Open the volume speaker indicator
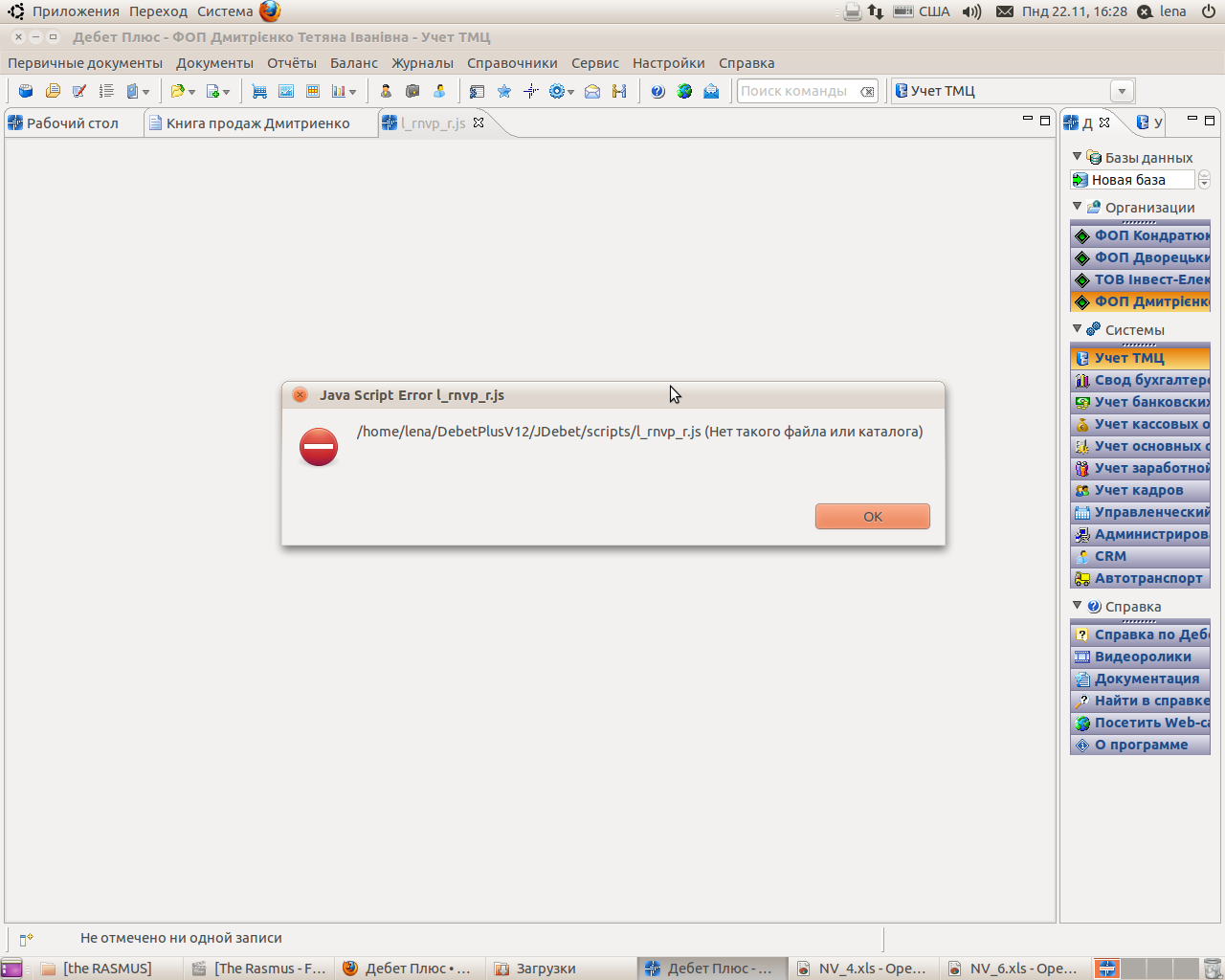 (971, 11)
